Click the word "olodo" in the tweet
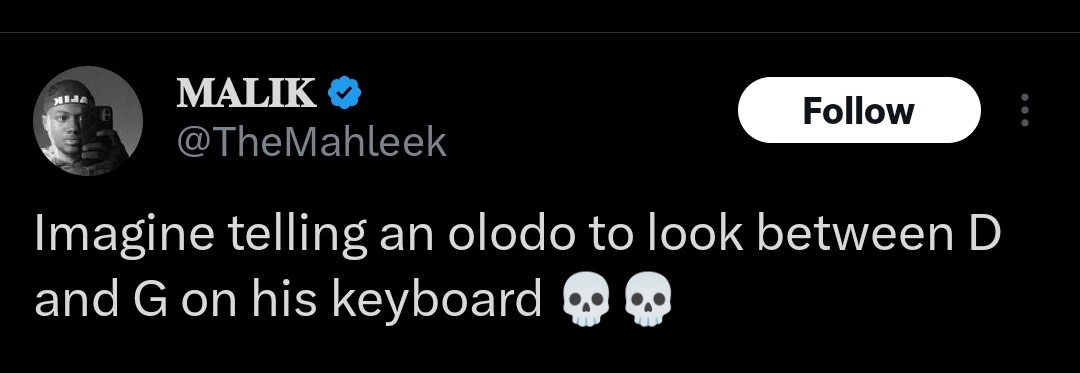Image resolution: width=1080 pixels, height=373 pixels. pos(511,233)
